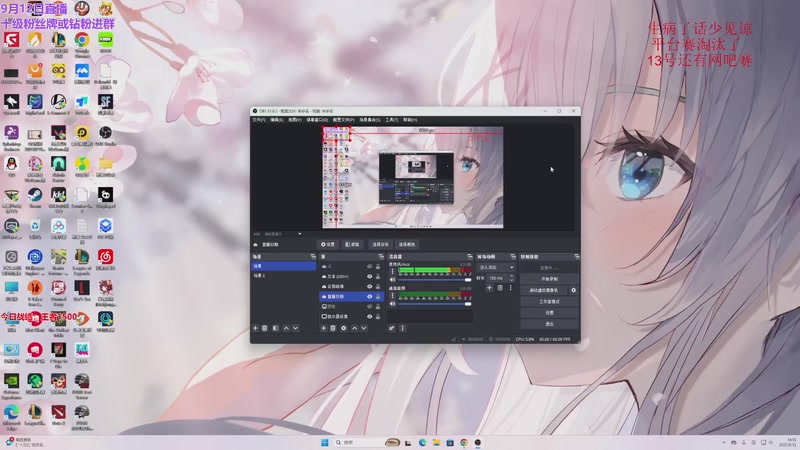
Task: Pop out the Scenes dock panel
Action: coord(313,257)
